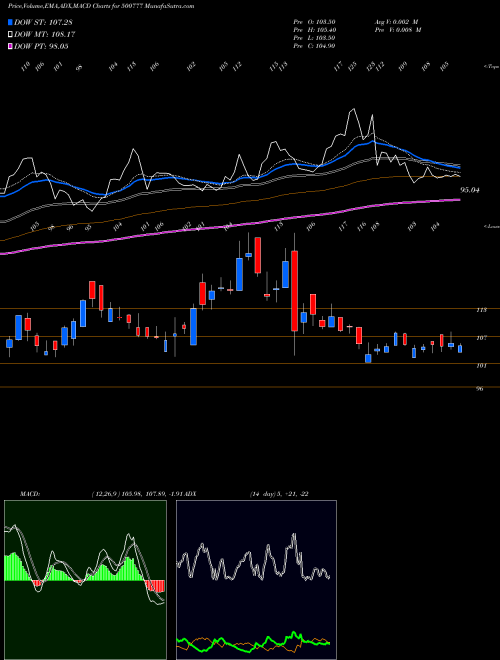Click the '<Lows' label at the right edge
Image resolution: width=500 pixels, height=660 pixels.
click(x=492, y=226)
